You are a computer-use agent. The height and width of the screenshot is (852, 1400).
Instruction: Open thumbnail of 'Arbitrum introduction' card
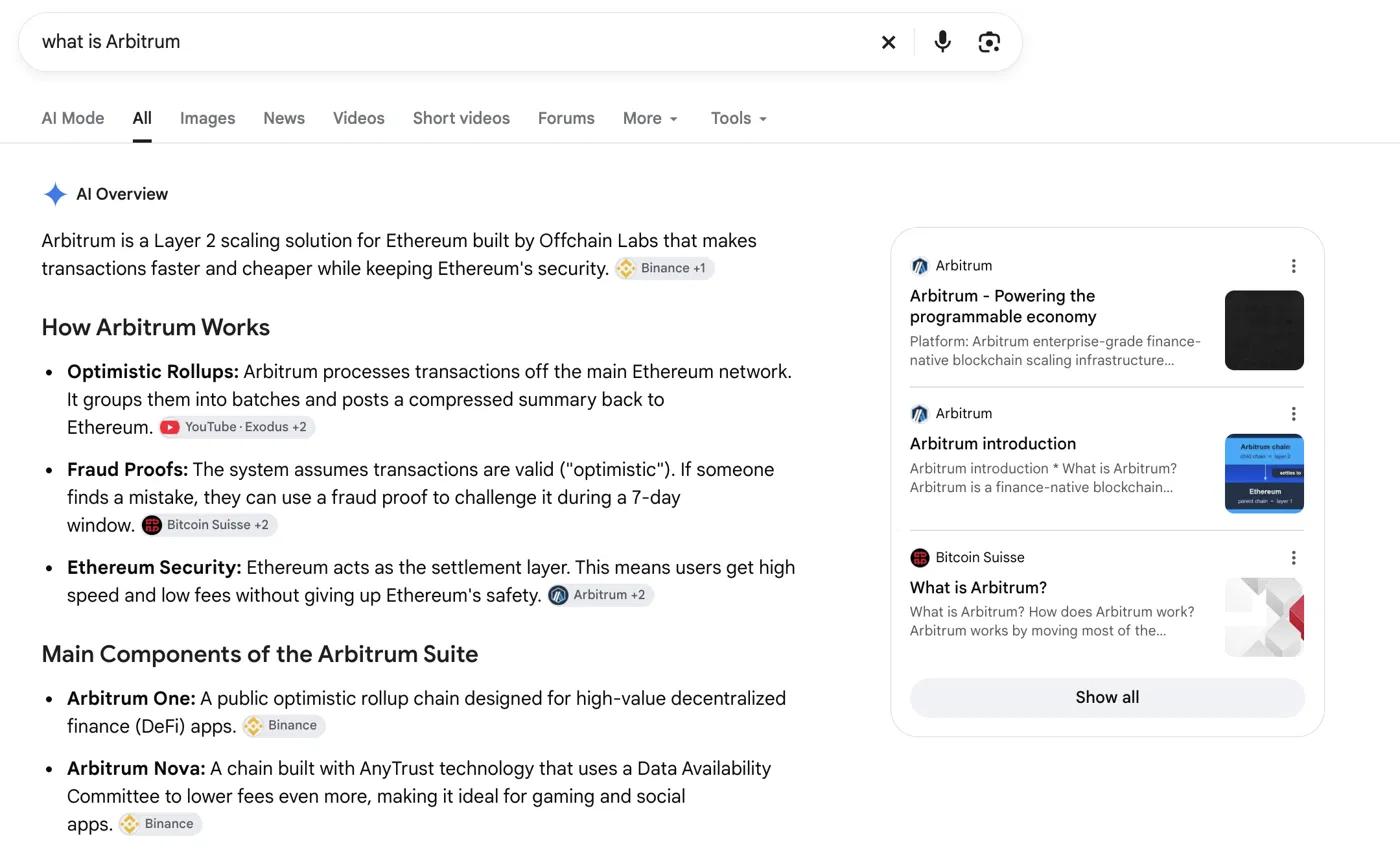1264,473
